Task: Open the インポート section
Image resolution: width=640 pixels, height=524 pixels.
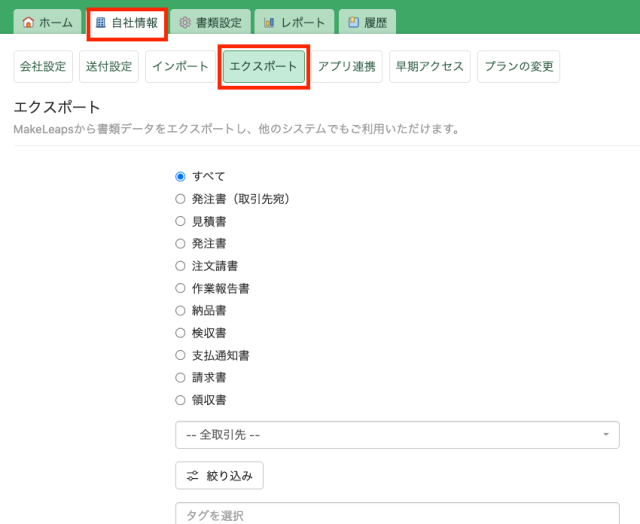Action: click(180, 67)
